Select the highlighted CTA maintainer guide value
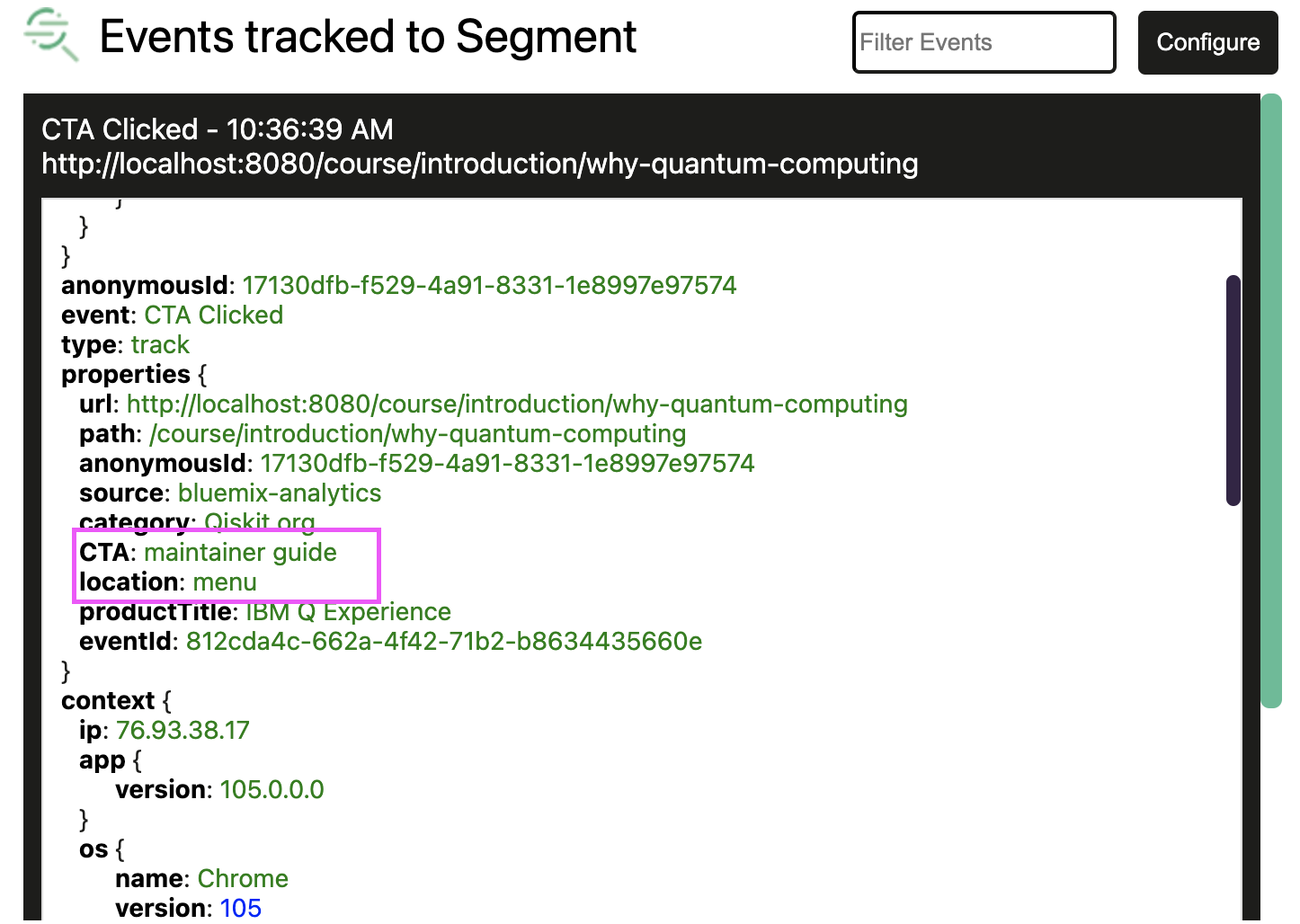 tap(240, 552)
